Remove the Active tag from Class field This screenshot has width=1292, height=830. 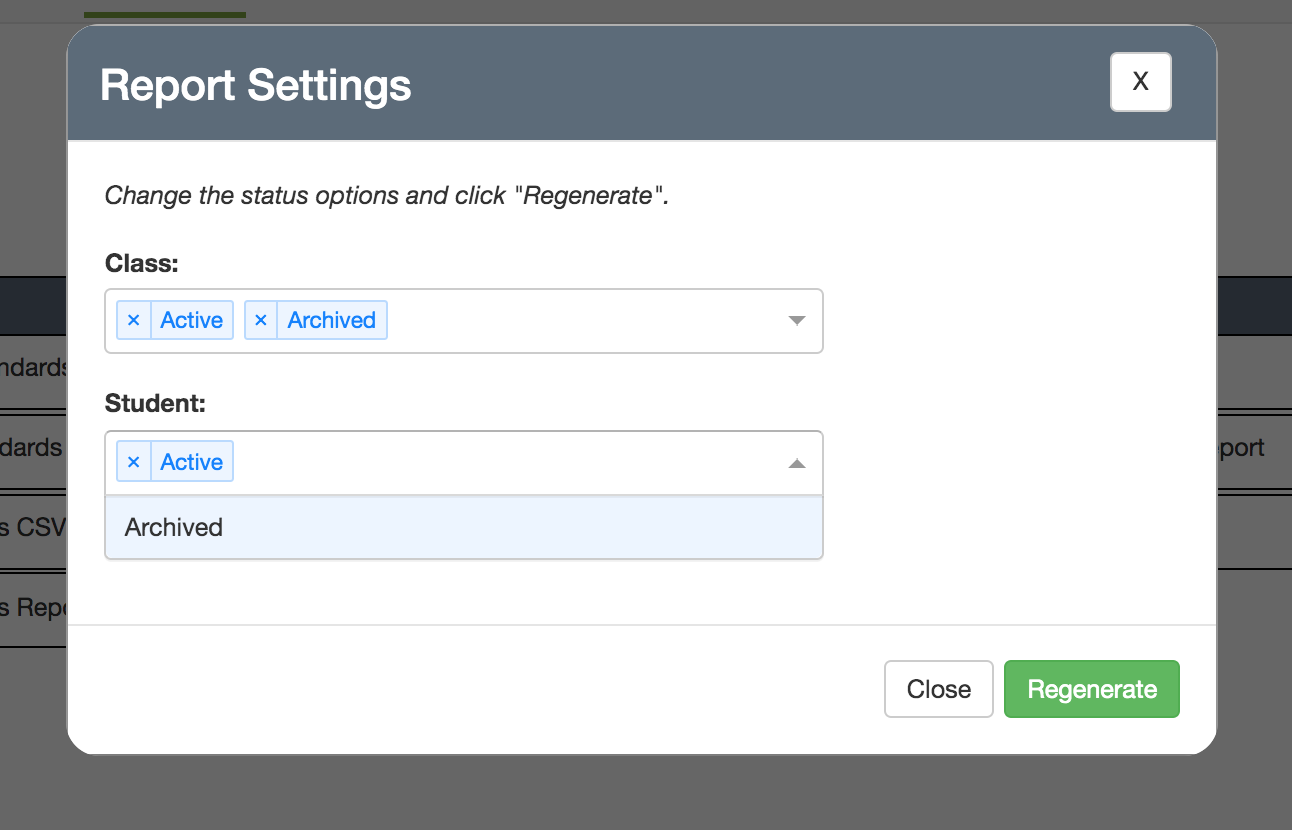pyautogui.click(x=134, y=321)
